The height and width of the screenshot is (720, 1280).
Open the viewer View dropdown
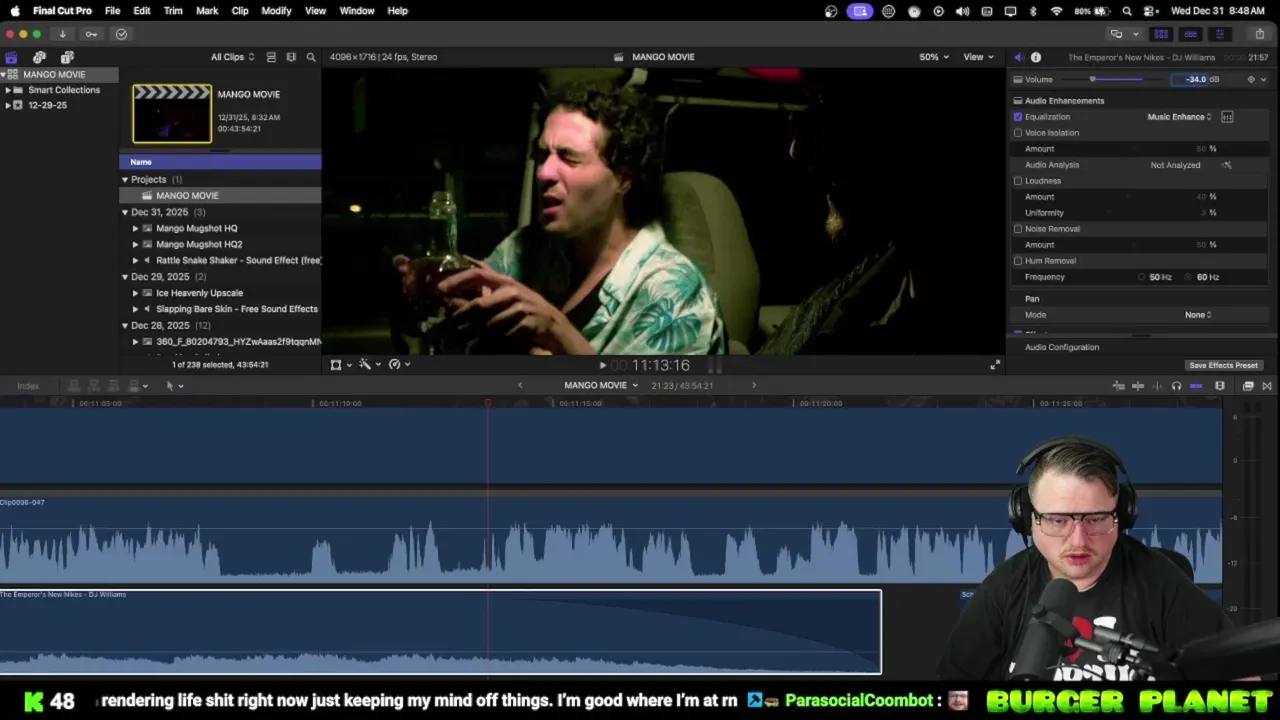coord(977,57)
